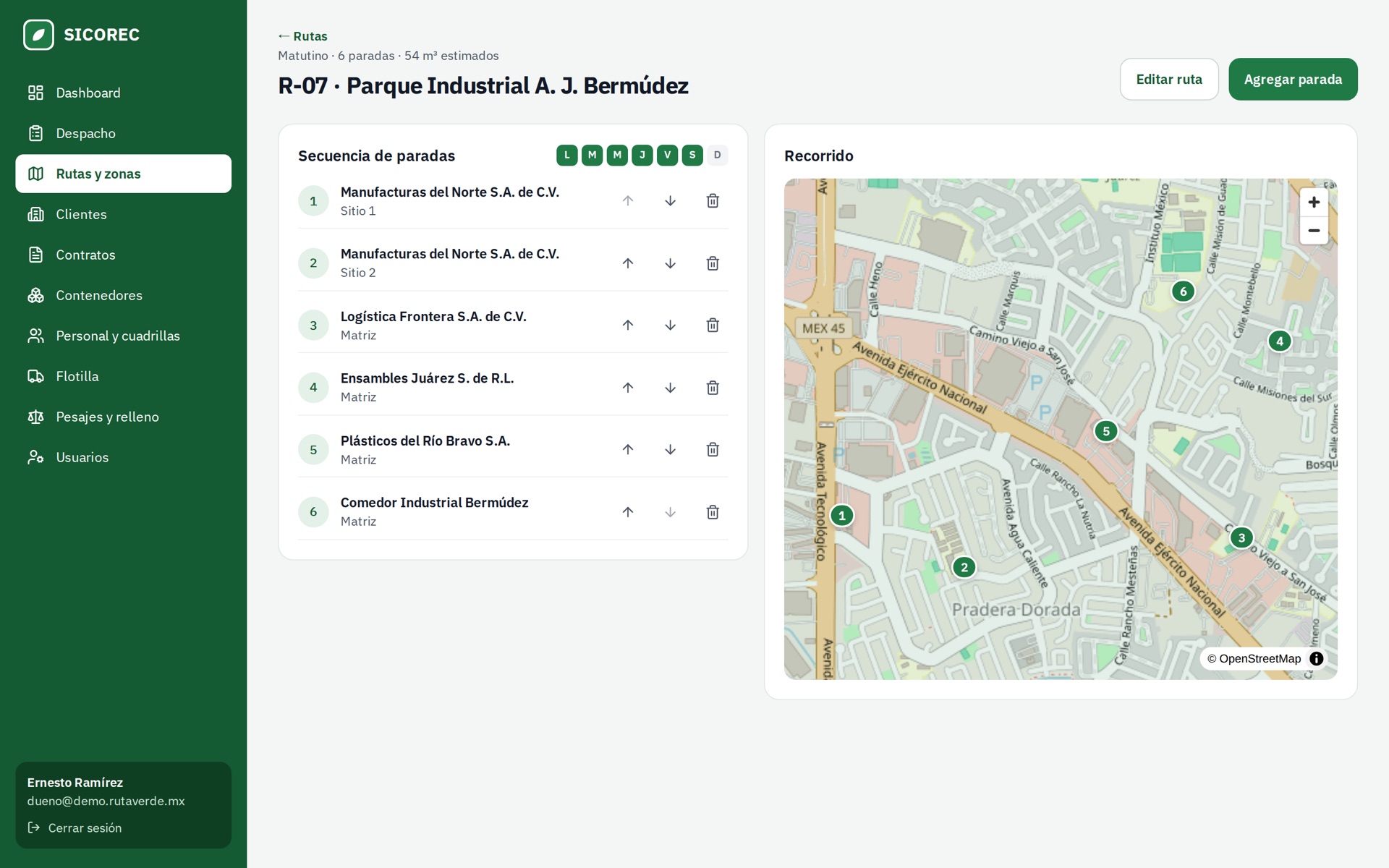1389x868 pixels.
Task: Open Pesajes y relleno section
Action: point(123,417)
